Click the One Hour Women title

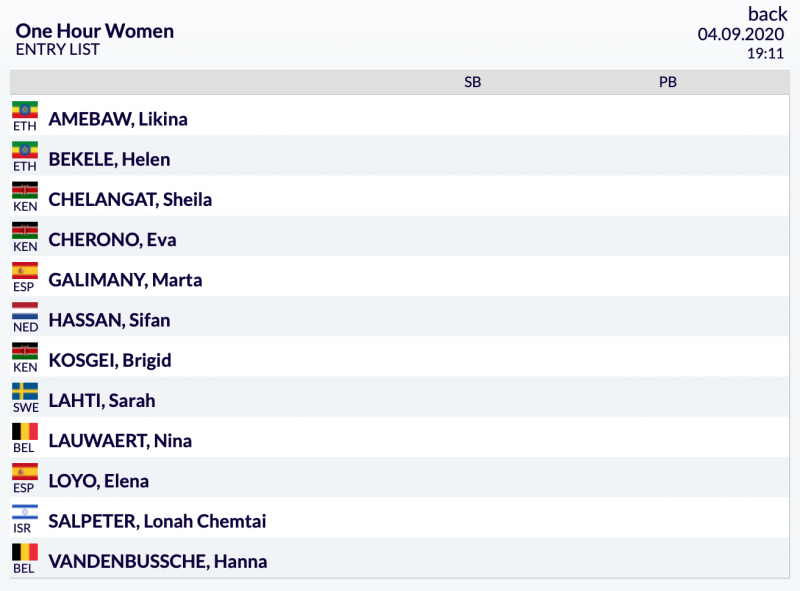(x=94, y=31)
